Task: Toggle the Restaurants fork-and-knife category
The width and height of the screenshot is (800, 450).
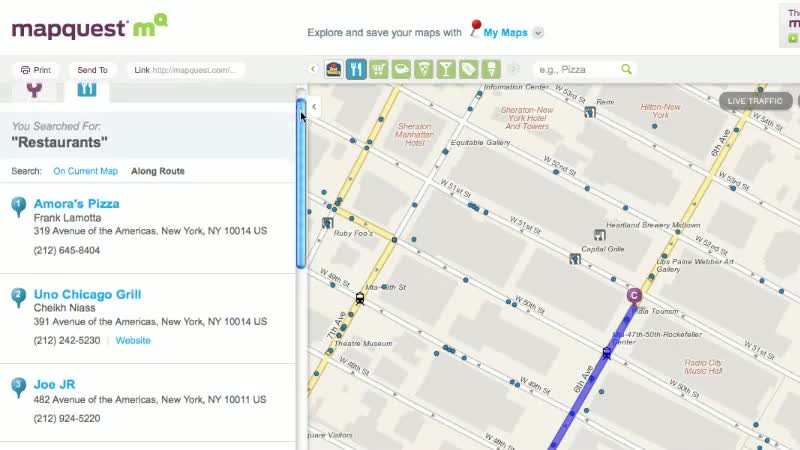Action: (356, 69)
